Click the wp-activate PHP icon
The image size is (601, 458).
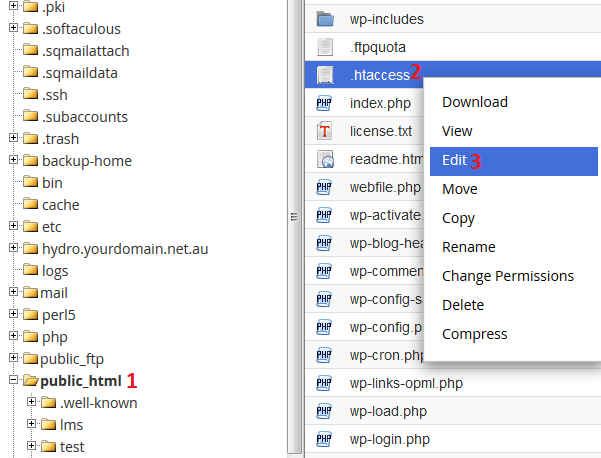(324, 215)
